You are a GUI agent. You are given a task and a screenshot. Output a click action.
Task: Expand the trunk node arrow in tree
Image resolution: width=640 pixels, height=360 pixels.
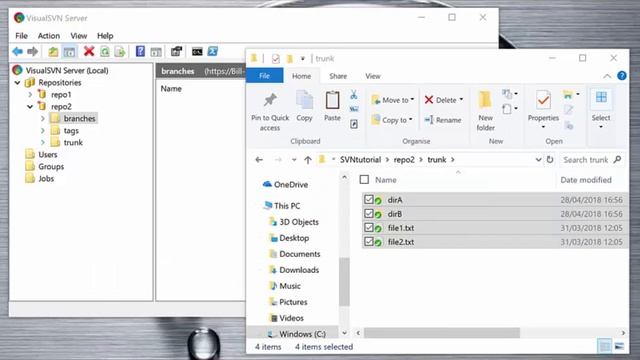43,142
